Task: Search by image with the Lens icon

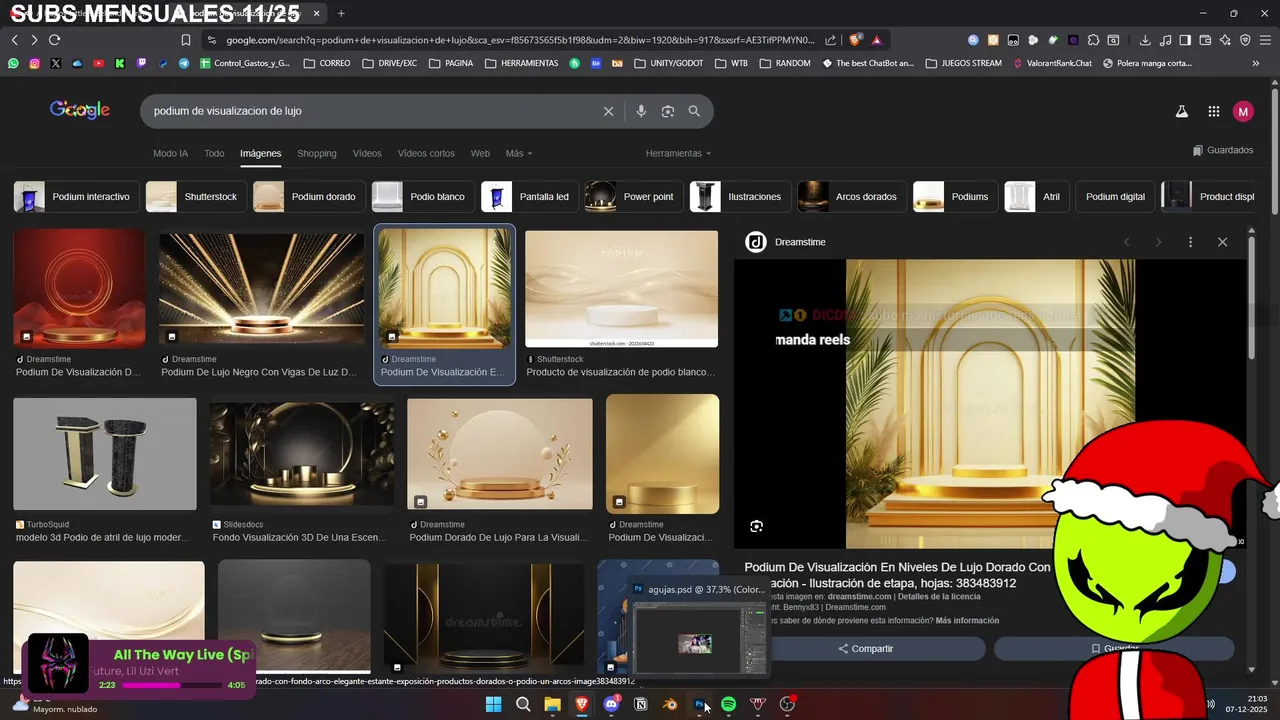Action: point(668,111)
